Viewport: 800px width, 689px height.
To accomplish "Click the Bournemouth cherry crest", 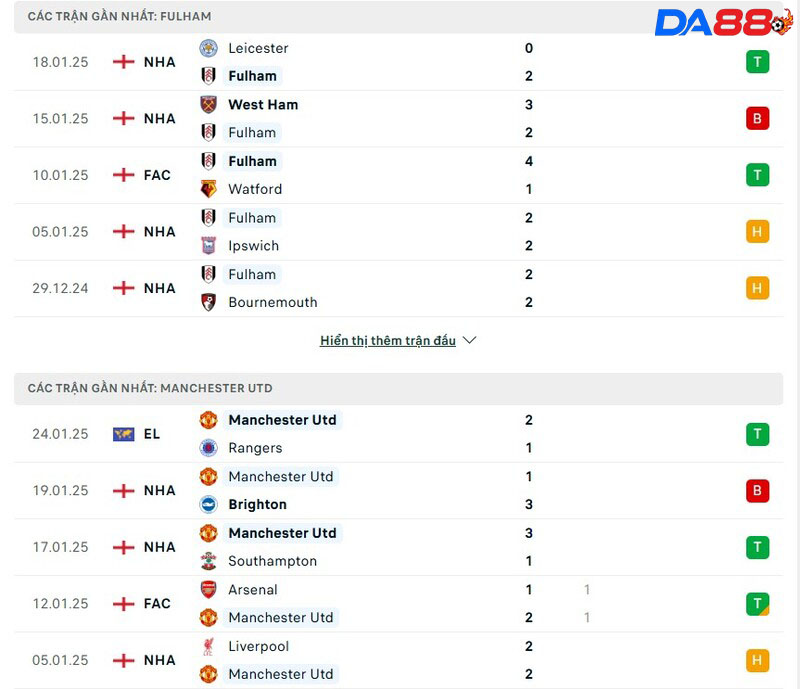I will tap(208, 302).
